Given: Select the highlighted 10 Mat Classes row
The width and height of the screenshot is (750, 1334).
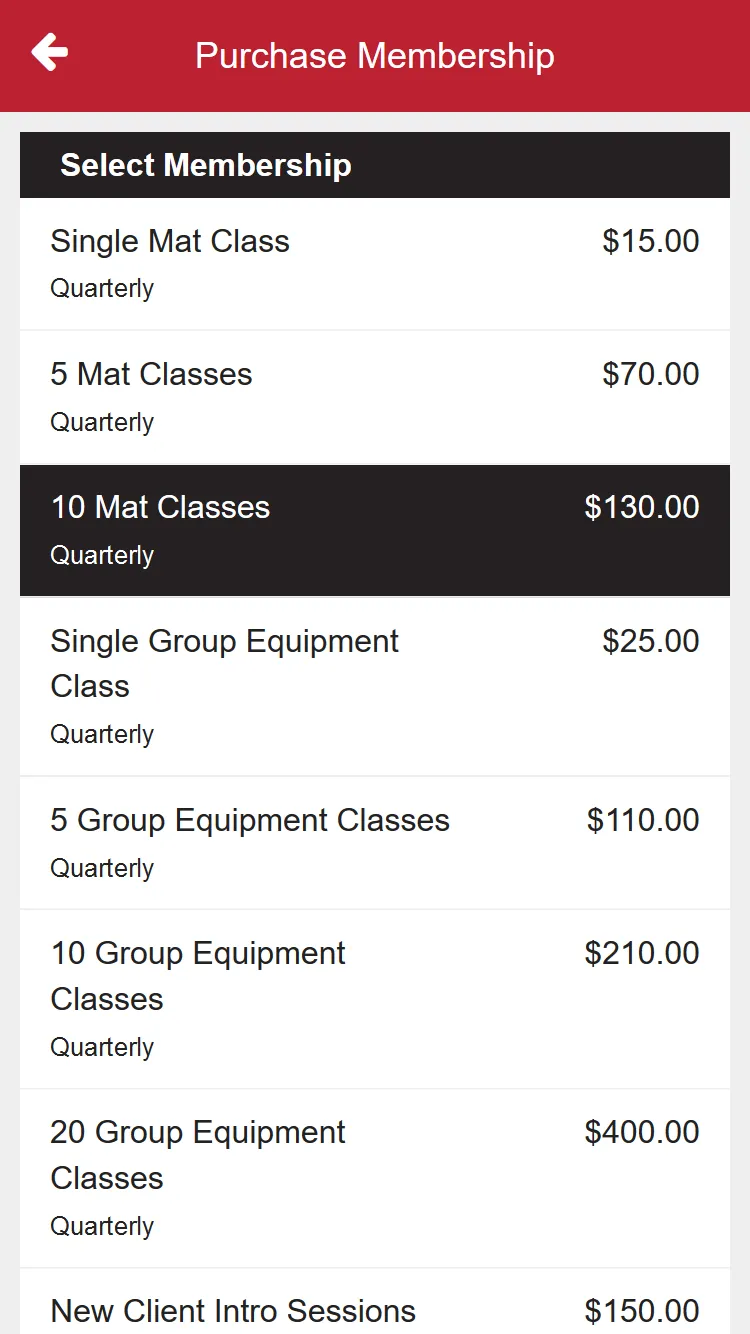Looking at the screenshot, I should (375, 530).
